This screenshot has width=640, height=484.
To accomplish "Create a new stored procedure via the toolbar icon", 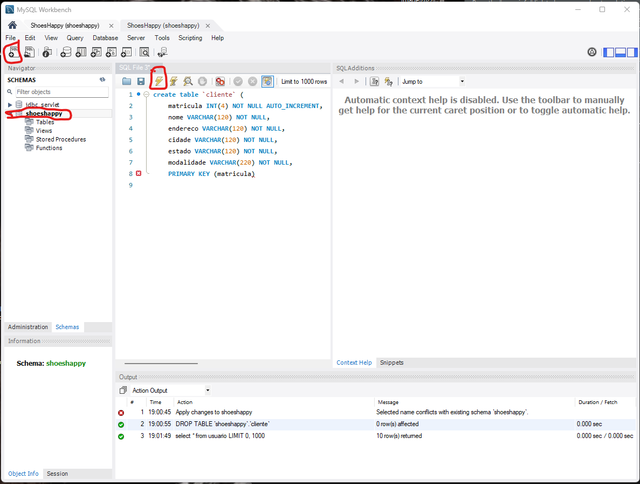I will (111, 52).
